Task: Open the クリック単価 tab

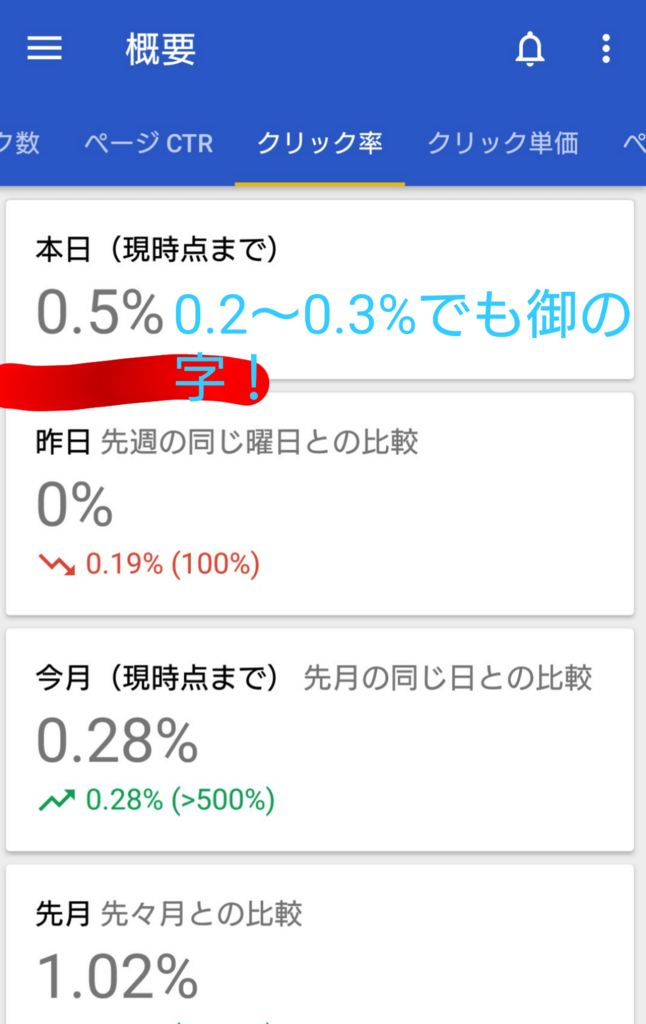Action: point(504,143)
